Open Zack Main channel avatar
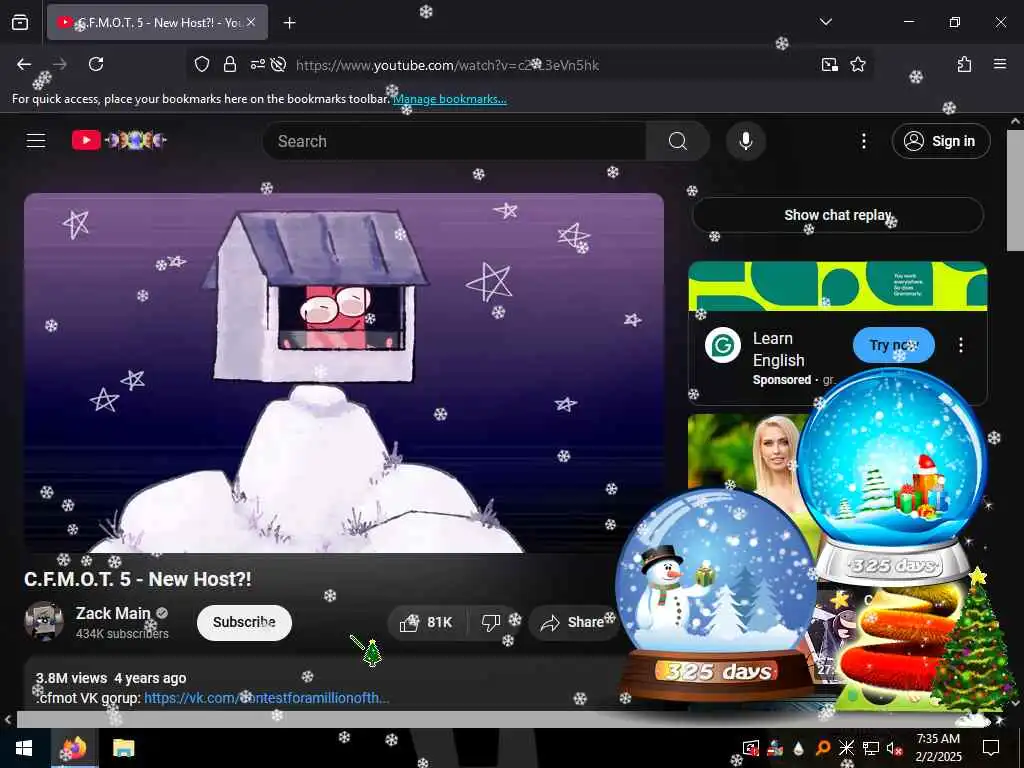The height and width of the screenshot is (768, 1024). coord(44,621)
